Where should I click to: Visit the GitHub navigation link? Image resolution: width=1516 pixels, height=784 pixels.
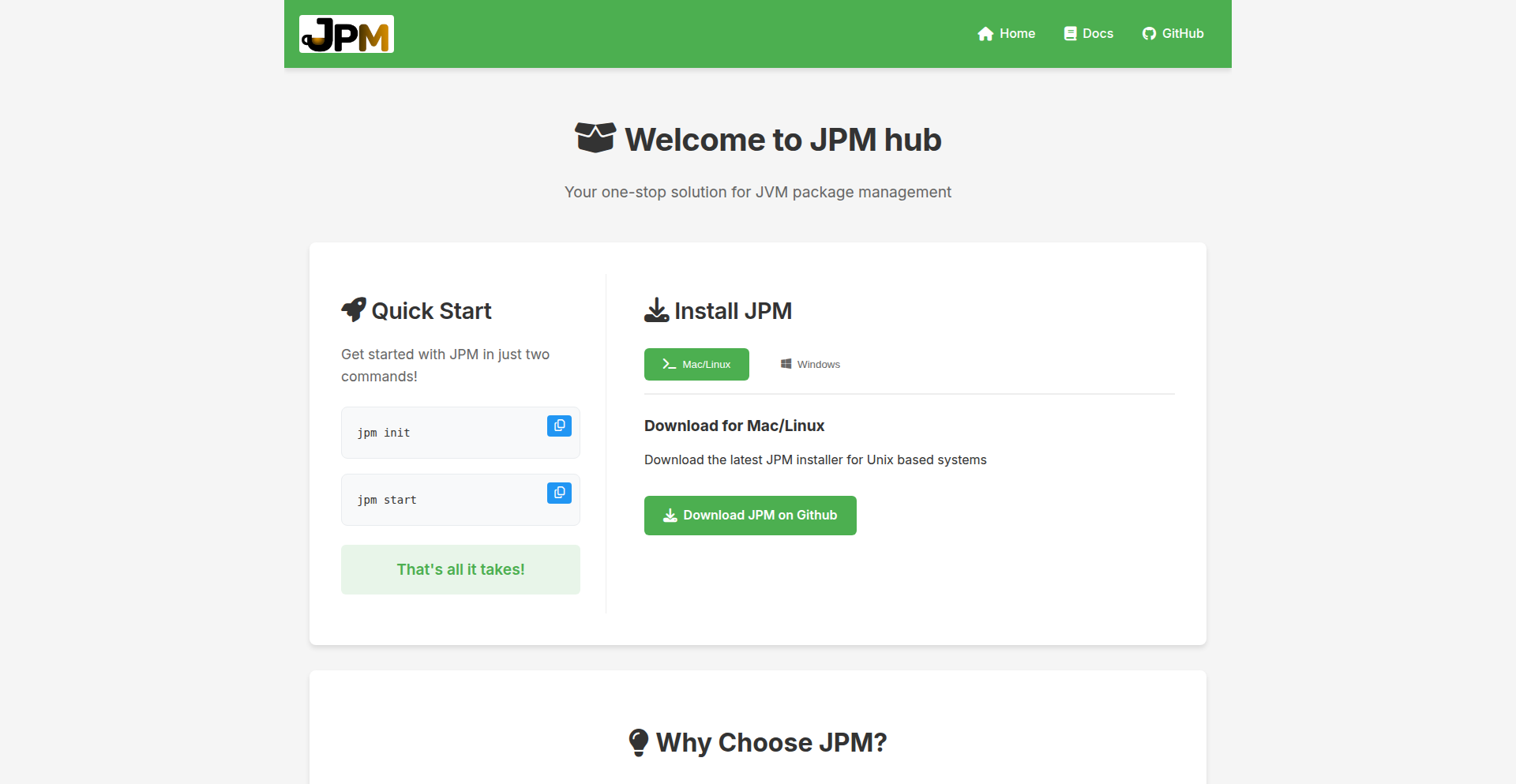click(1173, 33)
